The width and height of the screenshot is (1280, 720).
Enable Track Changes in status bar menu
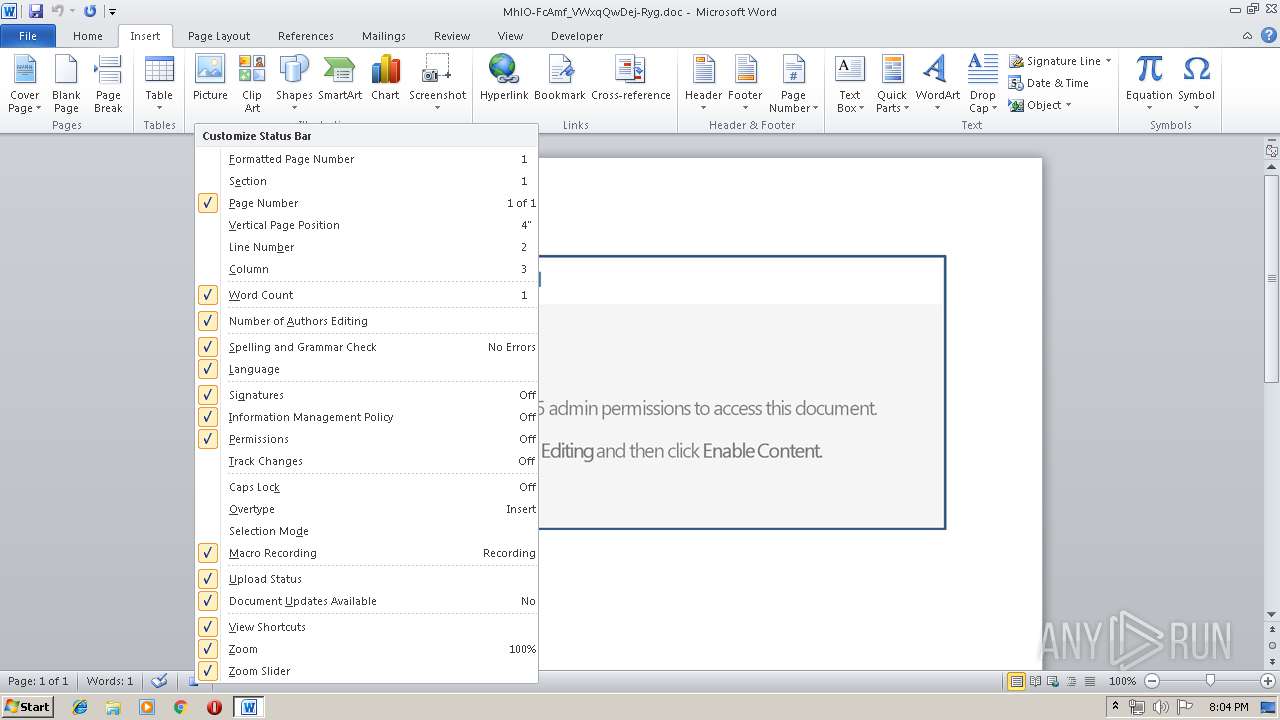point(367,461)
